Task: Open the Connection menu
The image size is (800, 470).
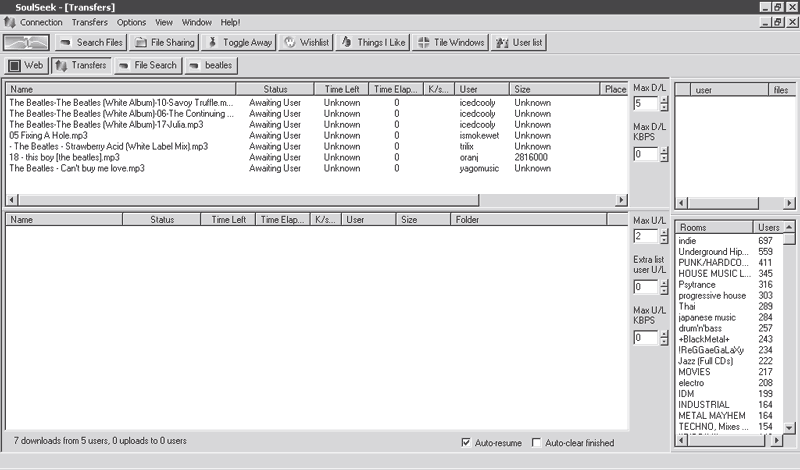Action: click(x=39, y=22)
